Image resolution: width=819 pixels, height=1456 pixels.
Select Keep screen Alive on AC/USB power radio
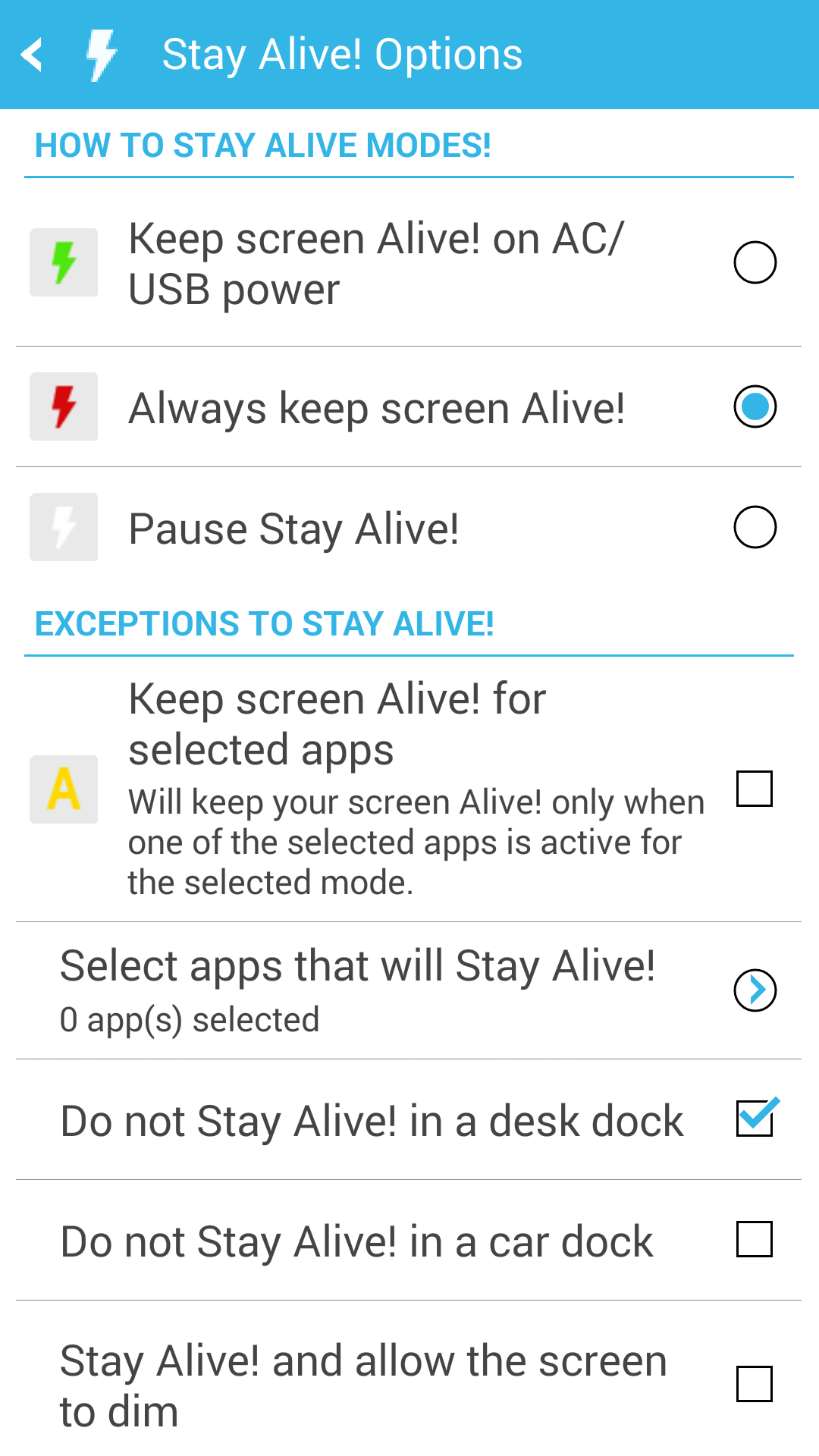pyautogui.click(x=755, y=262)
